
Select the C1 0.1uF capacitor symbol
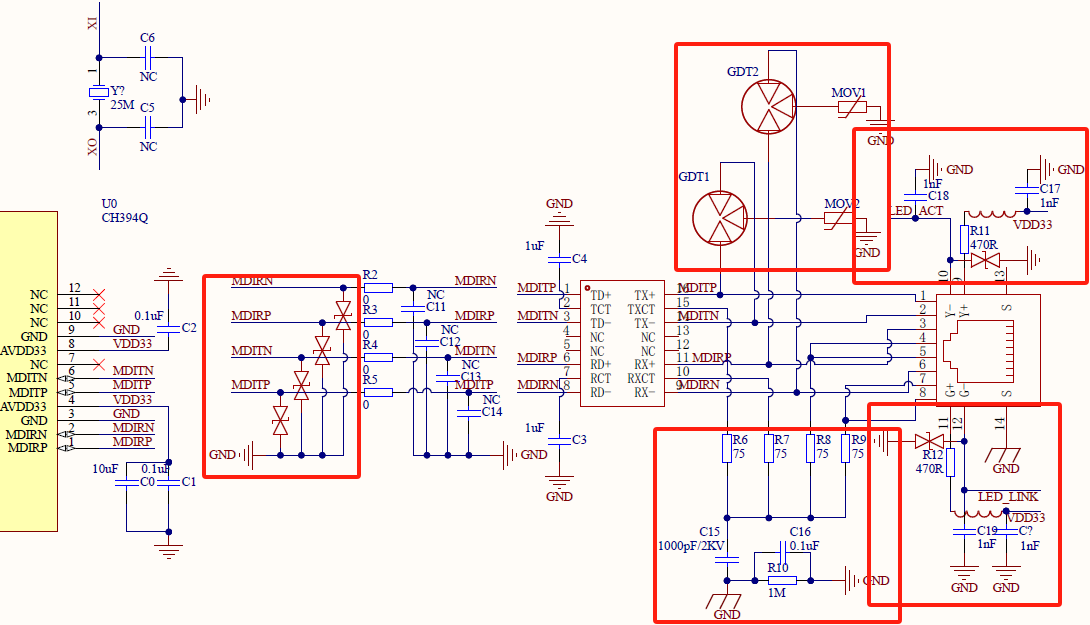point(168,482)
